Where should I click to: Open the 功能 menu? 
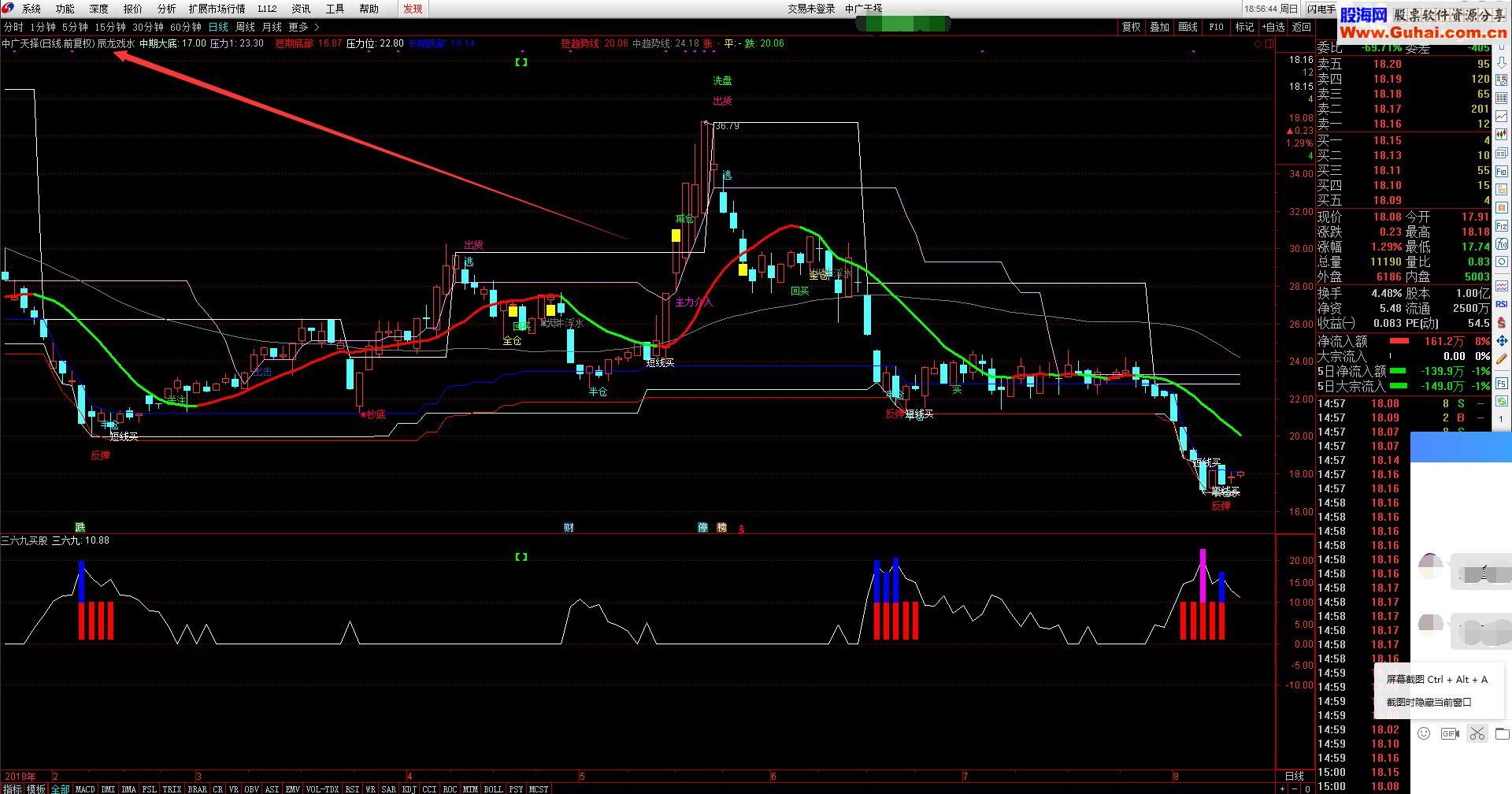click(65, 9)
